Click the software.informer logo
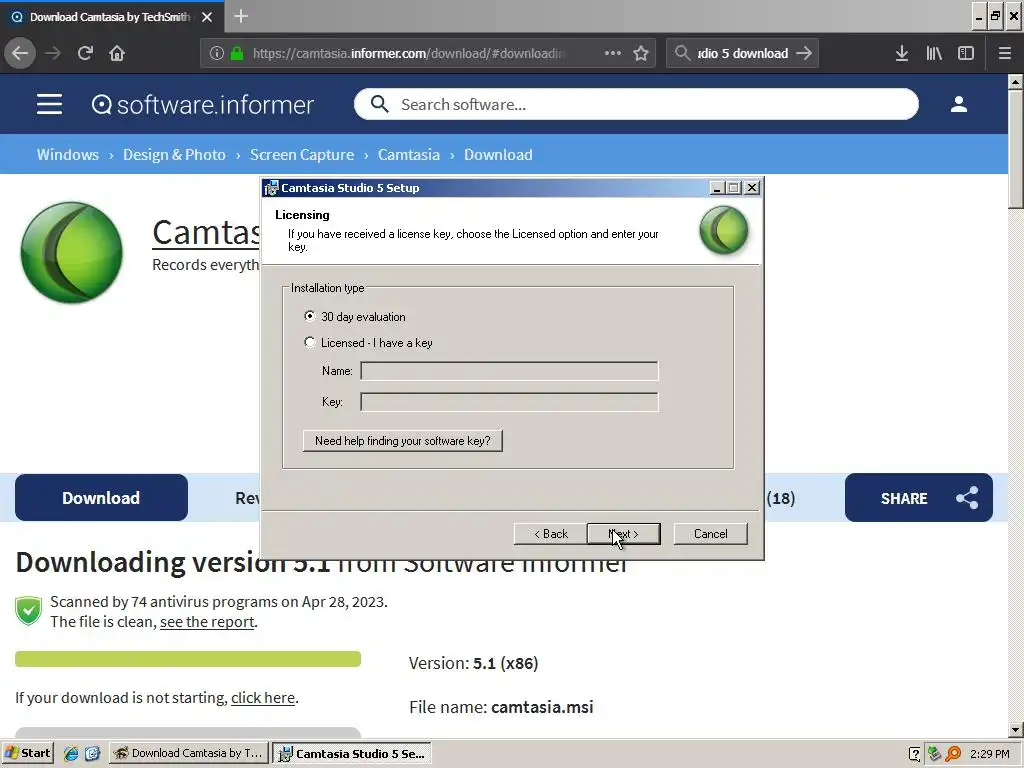Viewport: 1024px width, 768px height. (202, 104)
